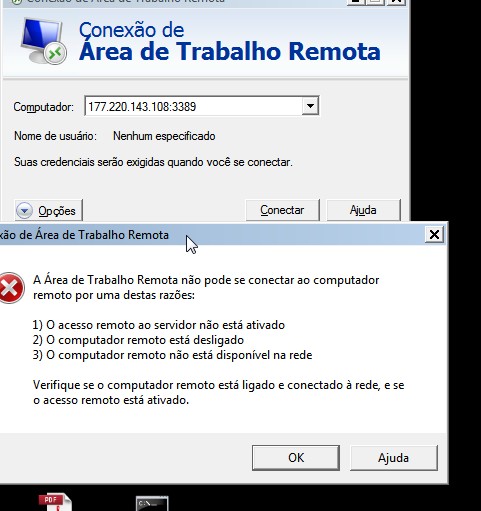This screenshot has height=511, width=481.
Task: Click the red error icon in dialog
Action: (11, 288)
